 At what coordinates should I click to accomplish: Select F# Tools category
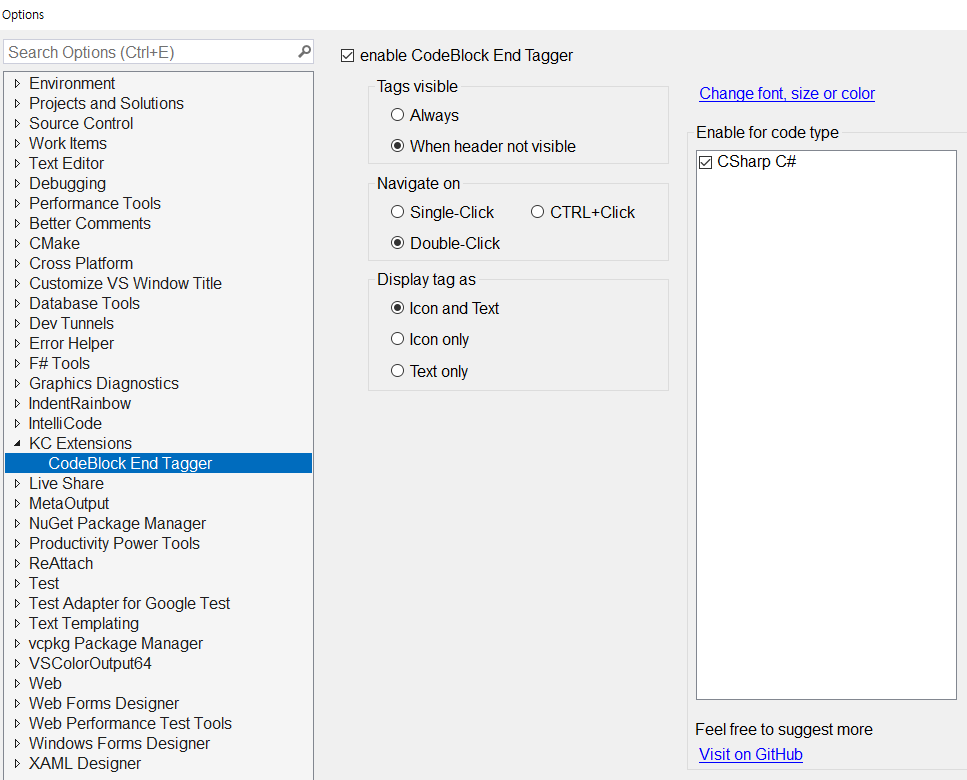(x=59, y=363)
